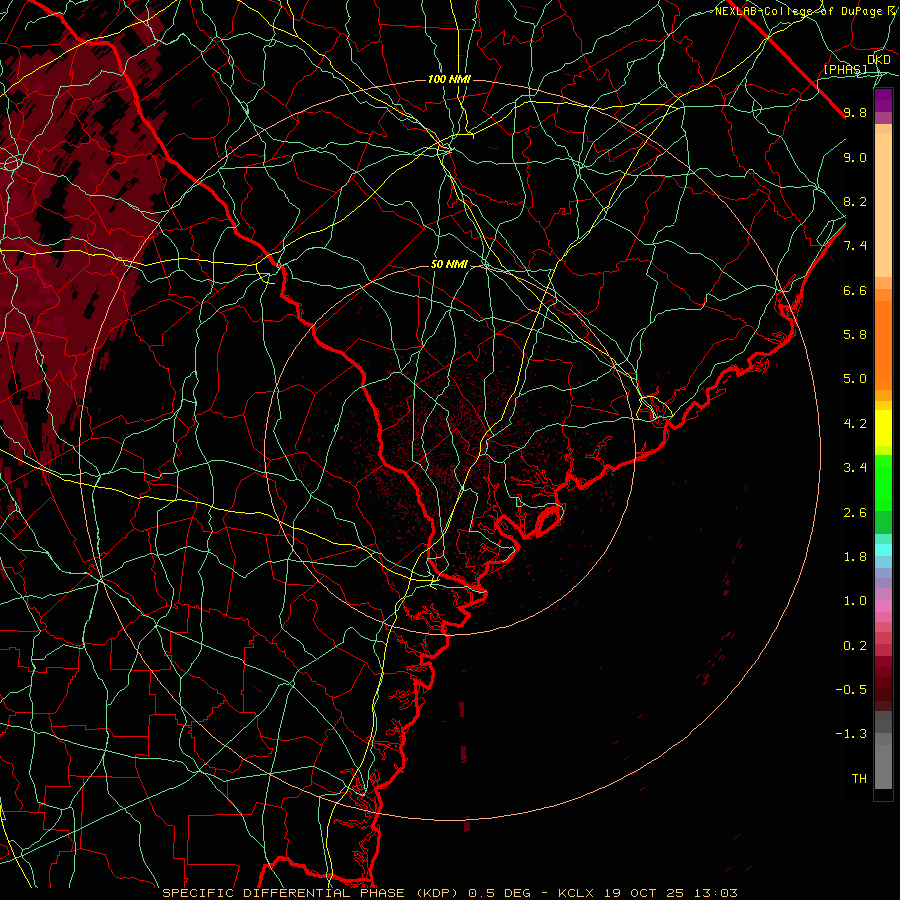Click the 100 NMI range ring label
Viewport: 900px width, 900px height.
449,79
